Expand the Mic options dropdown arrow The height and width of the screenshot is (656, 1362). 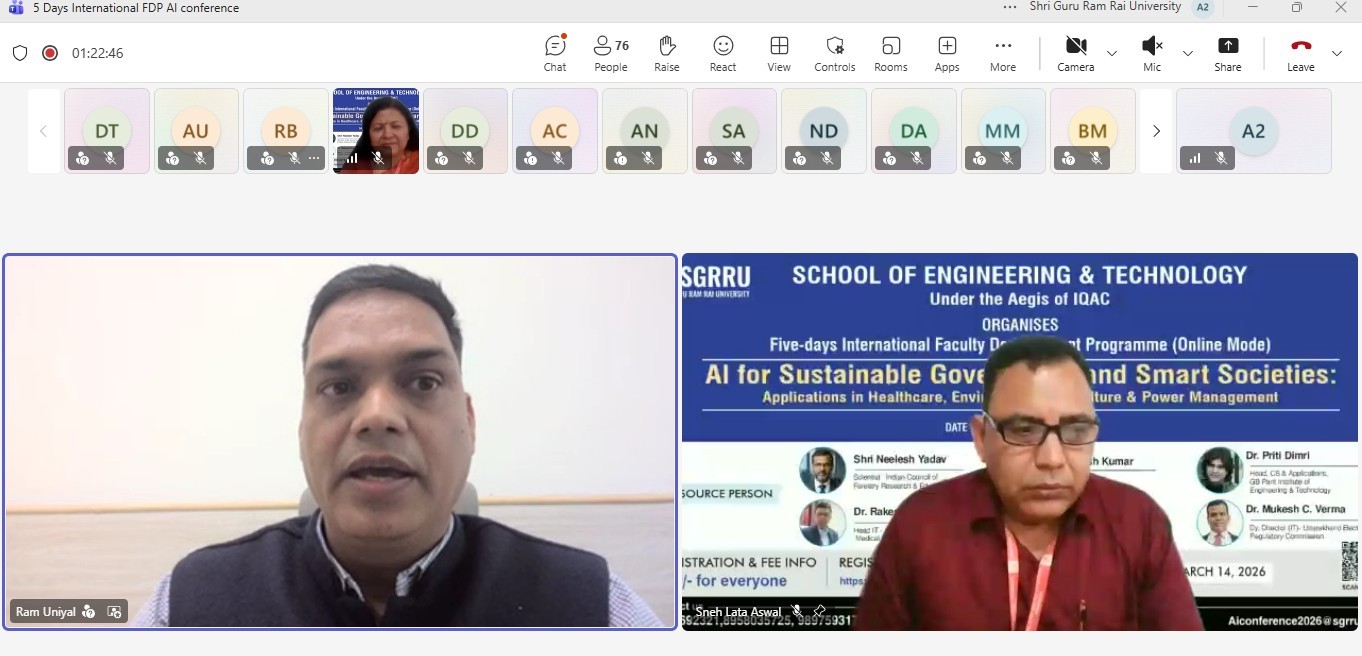click(x=1188, y=53)
